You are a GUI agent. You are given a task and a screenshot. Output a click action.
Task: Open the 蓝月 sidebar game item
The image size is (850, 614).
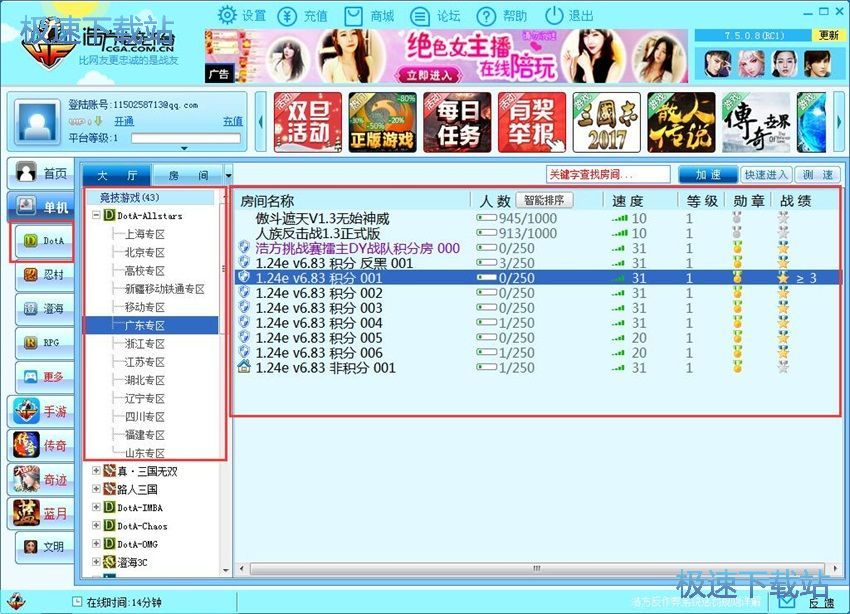click(x=42, y=513)
